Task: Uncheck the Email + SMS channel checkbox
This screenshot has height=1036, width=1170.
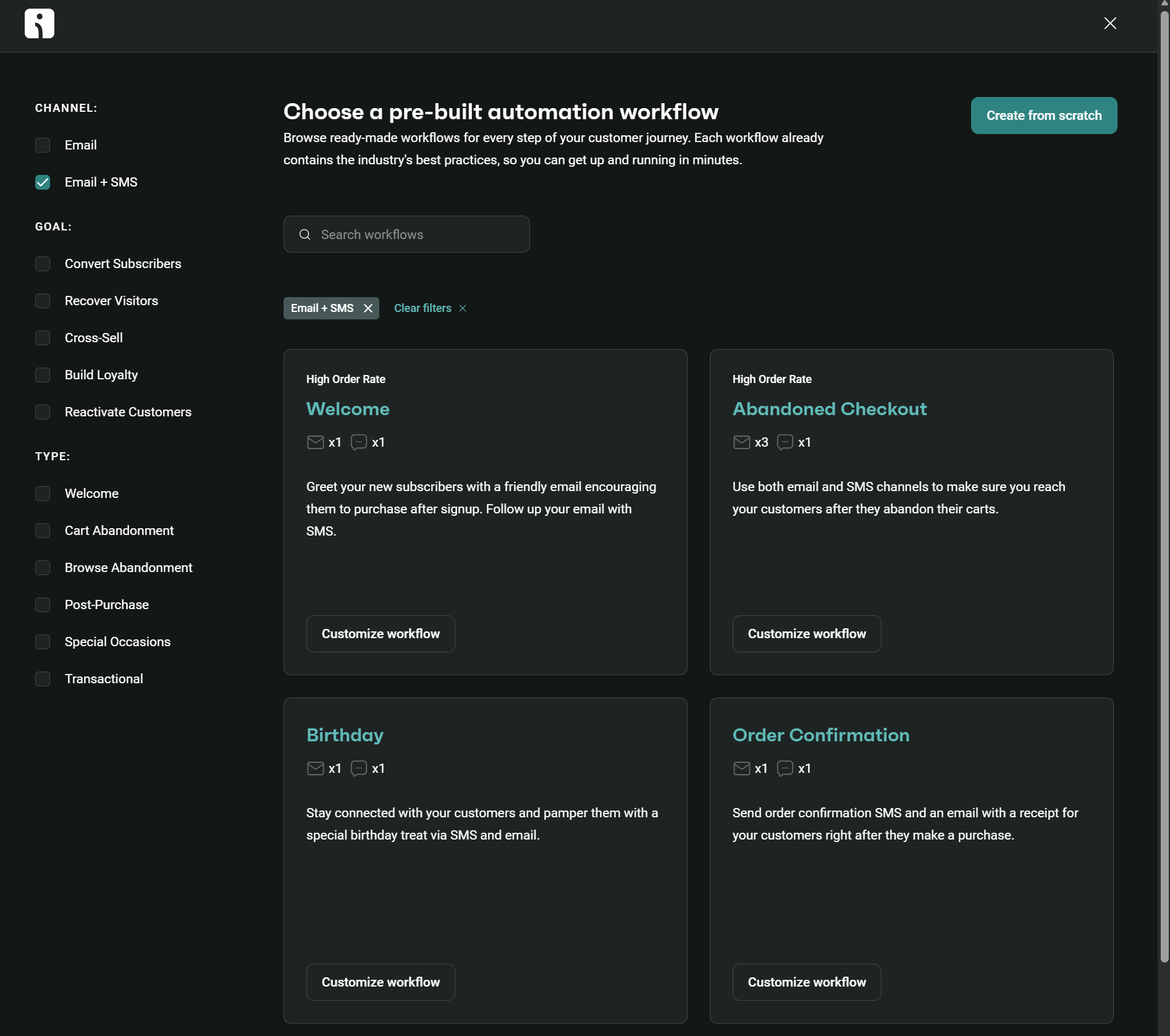Action: pos(43,182)
